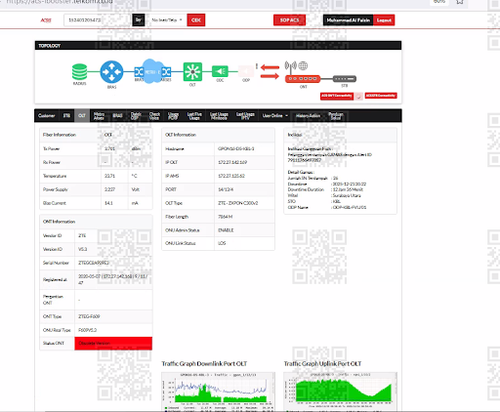The height and width of the screenshot is (412, 500).
Task: Open the Last Usage IPTV tab
Action: [245, 116]
